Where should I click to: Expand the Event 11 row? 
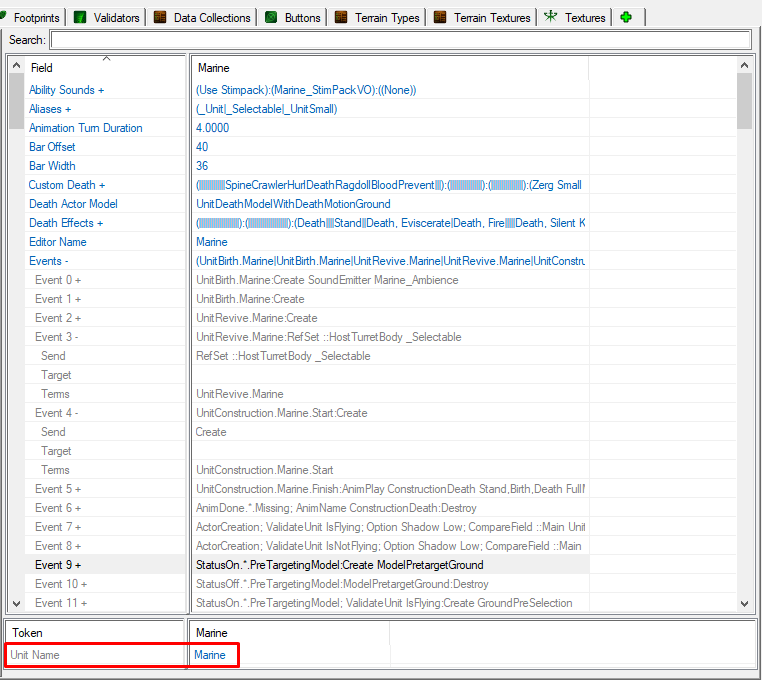84,603
